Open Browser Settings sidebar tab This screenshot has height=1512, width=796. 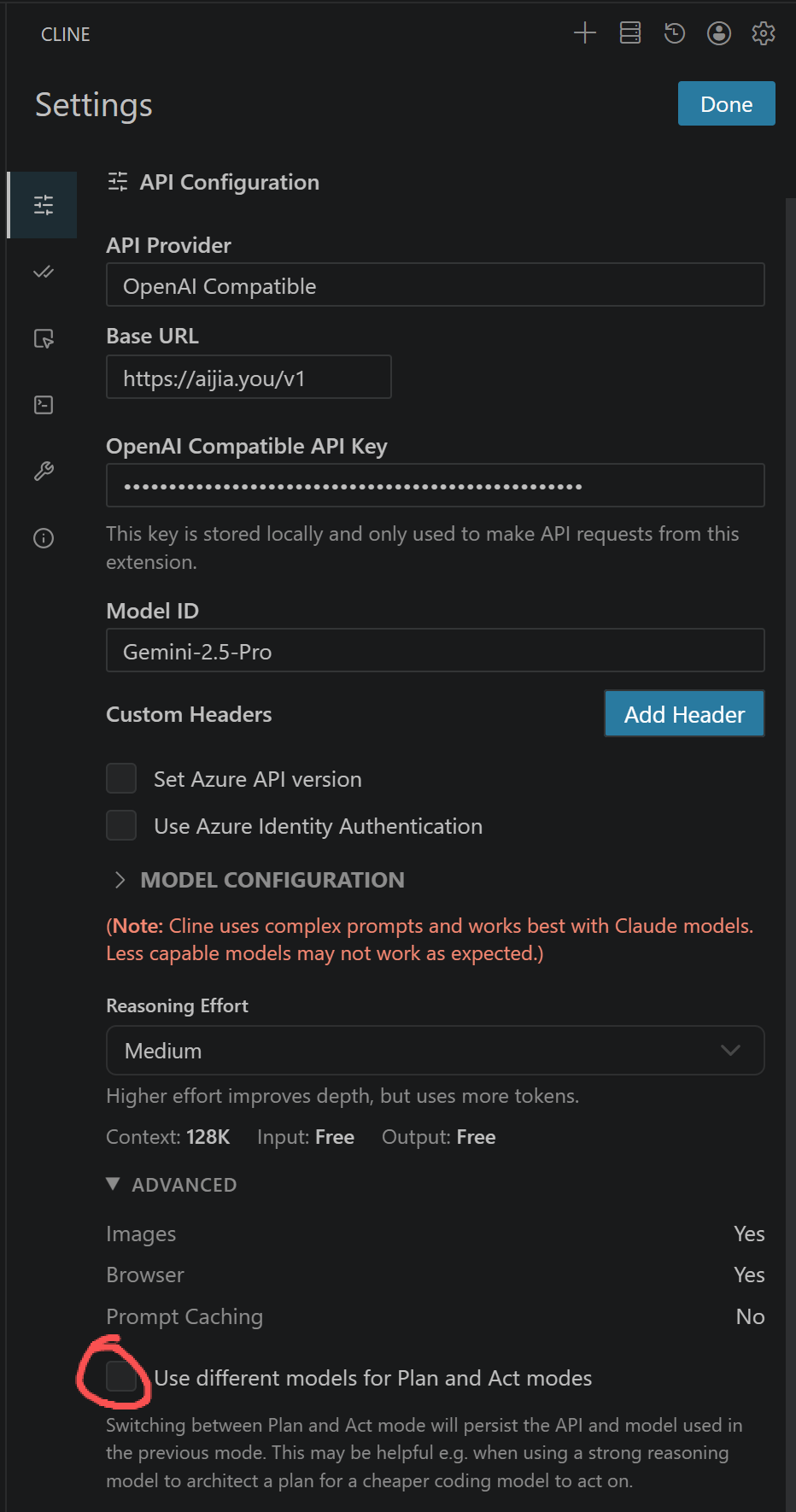pyautogui.click(x=44, y=338)
